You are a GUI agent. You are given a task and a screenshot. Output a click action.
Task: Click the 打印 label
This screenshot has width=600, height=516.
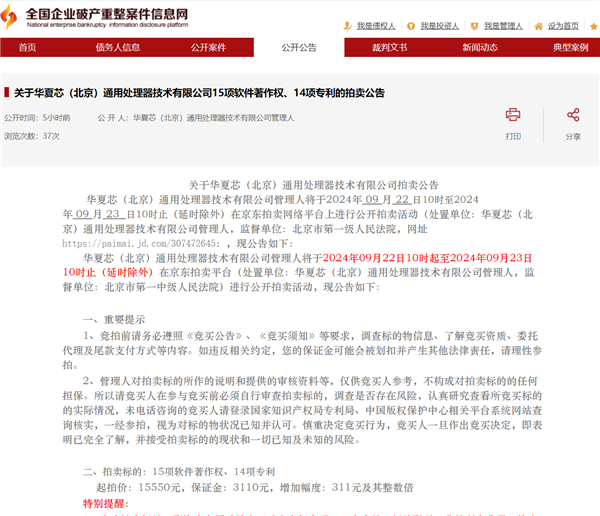coord(513,137)
